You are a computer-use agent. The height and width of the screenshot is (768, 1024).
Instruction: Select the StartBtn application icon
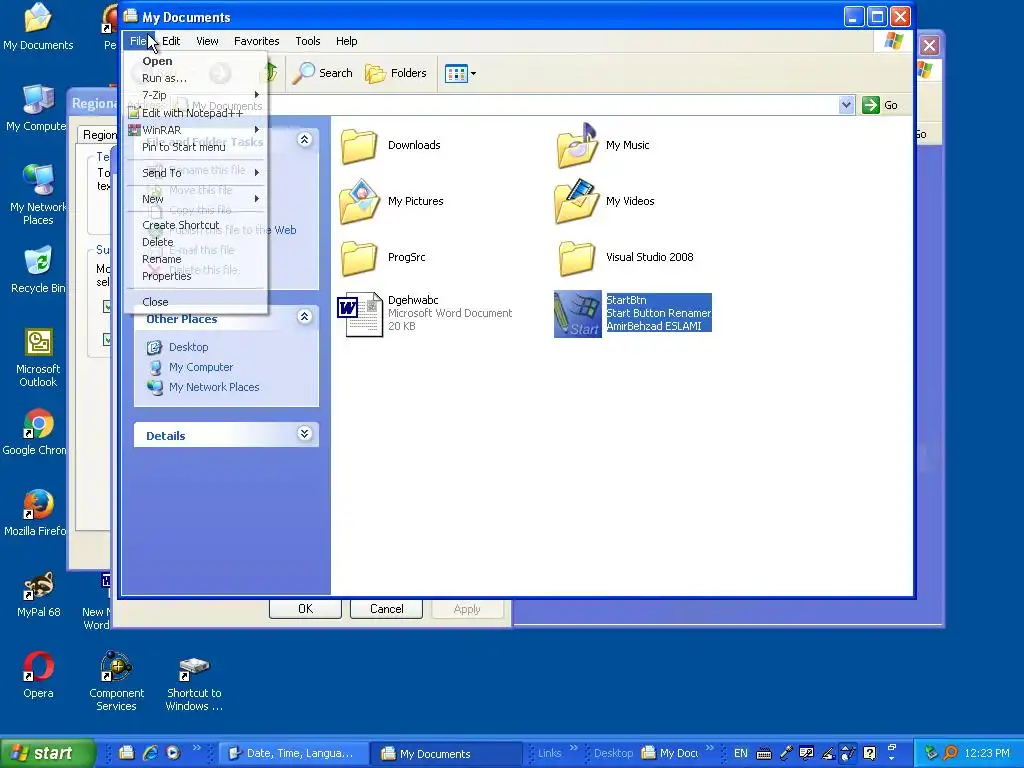[x=577, y=314]
